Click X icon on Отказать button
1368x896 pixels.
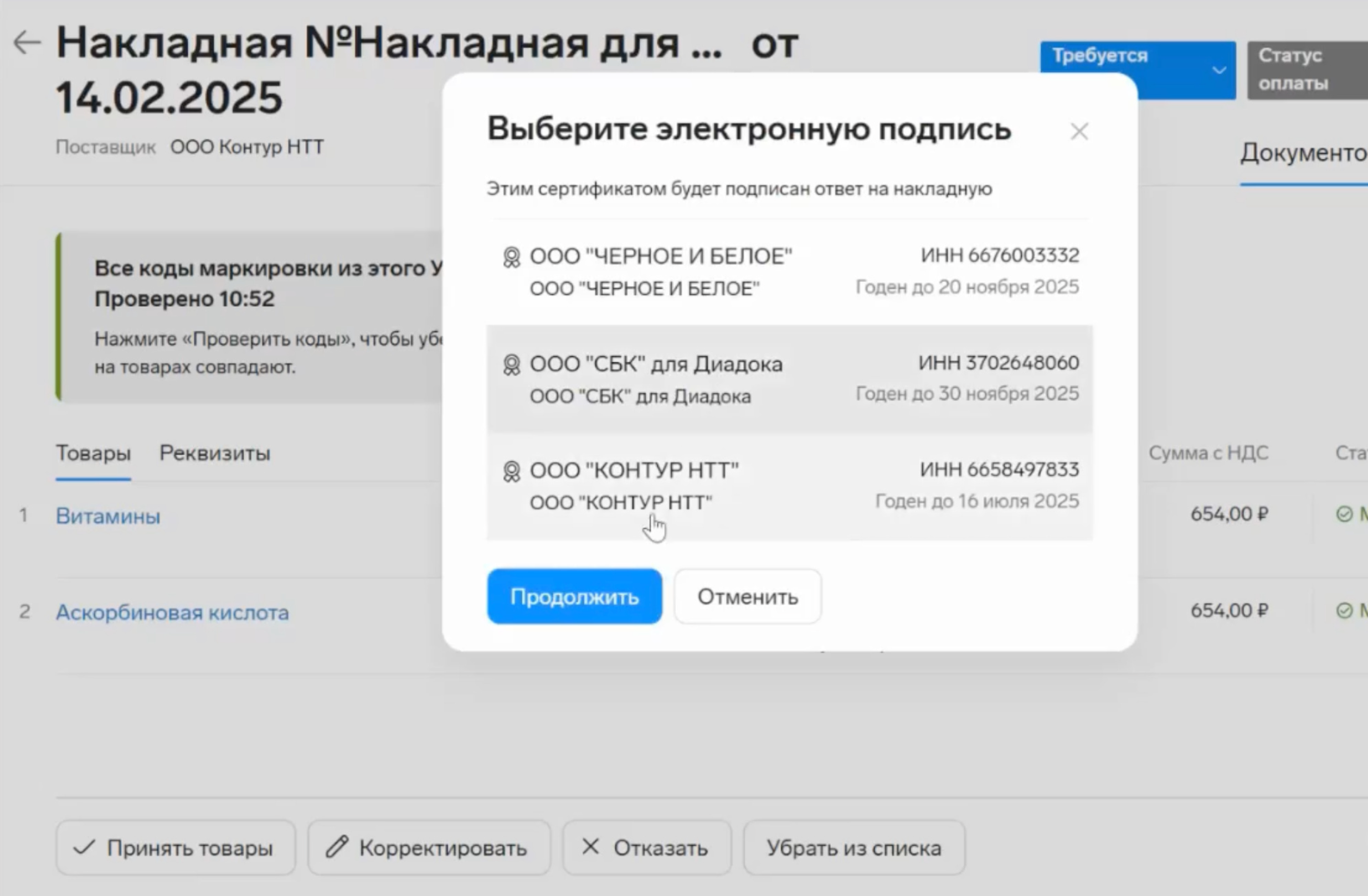pyautogui.click(x=590, y=847)
